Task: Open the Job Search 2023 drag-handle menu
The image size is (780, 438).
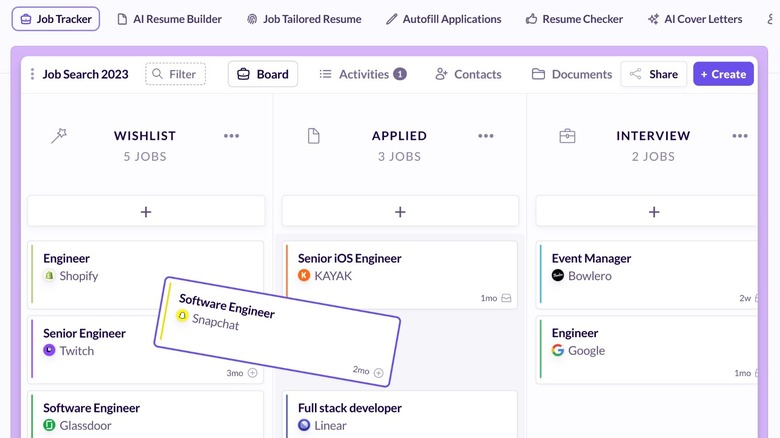Action: pos(32,74)
